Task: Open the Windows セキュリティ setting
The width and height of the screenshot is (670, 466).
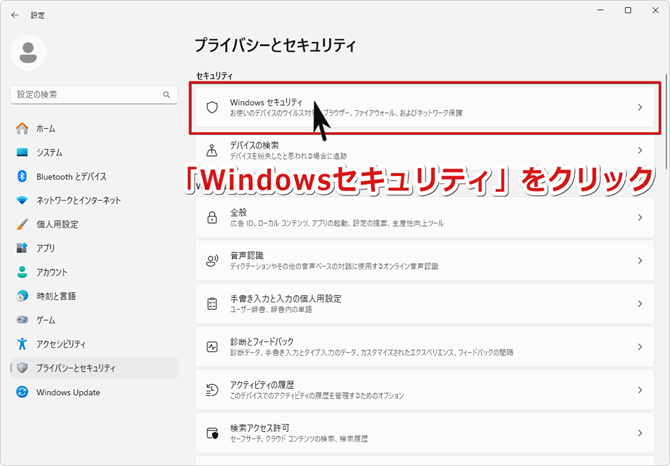Action: [425, 107]
